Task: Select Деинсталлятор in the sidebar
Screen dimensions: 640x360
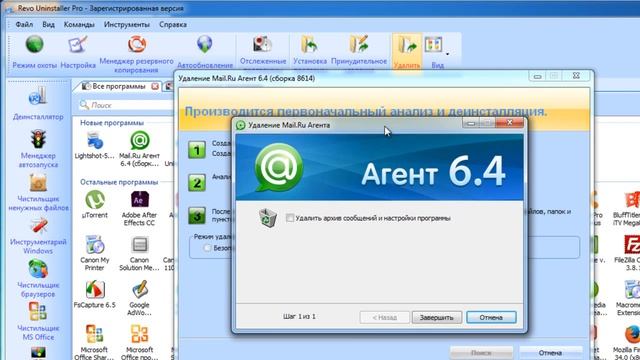Action: (38, 104)
